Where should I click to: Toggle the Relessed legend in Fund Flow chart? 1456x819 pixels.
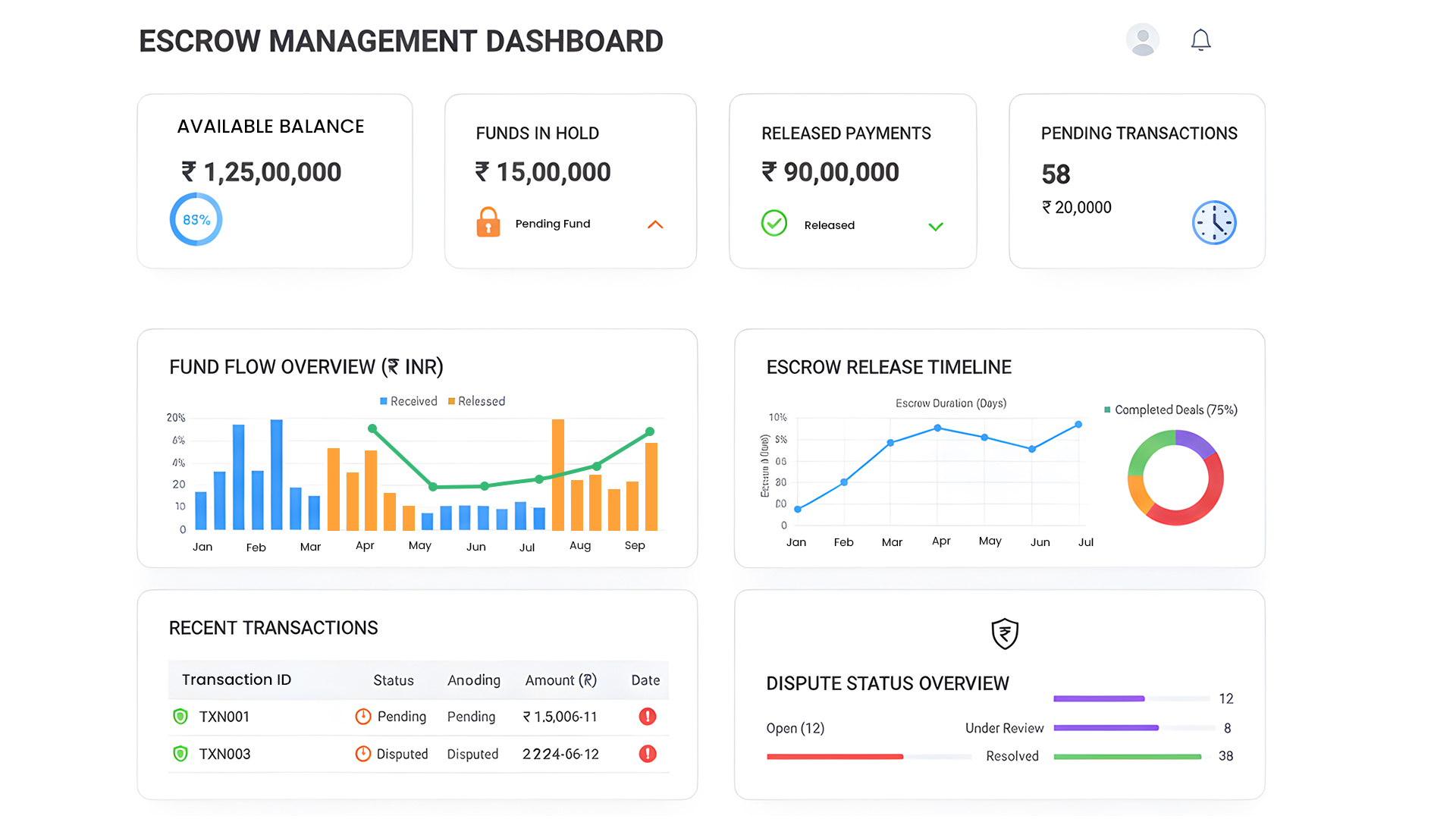pos(476,401)
